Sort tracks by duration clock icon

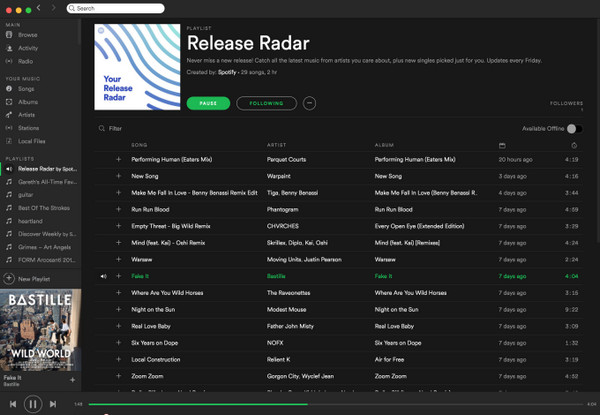573,146
